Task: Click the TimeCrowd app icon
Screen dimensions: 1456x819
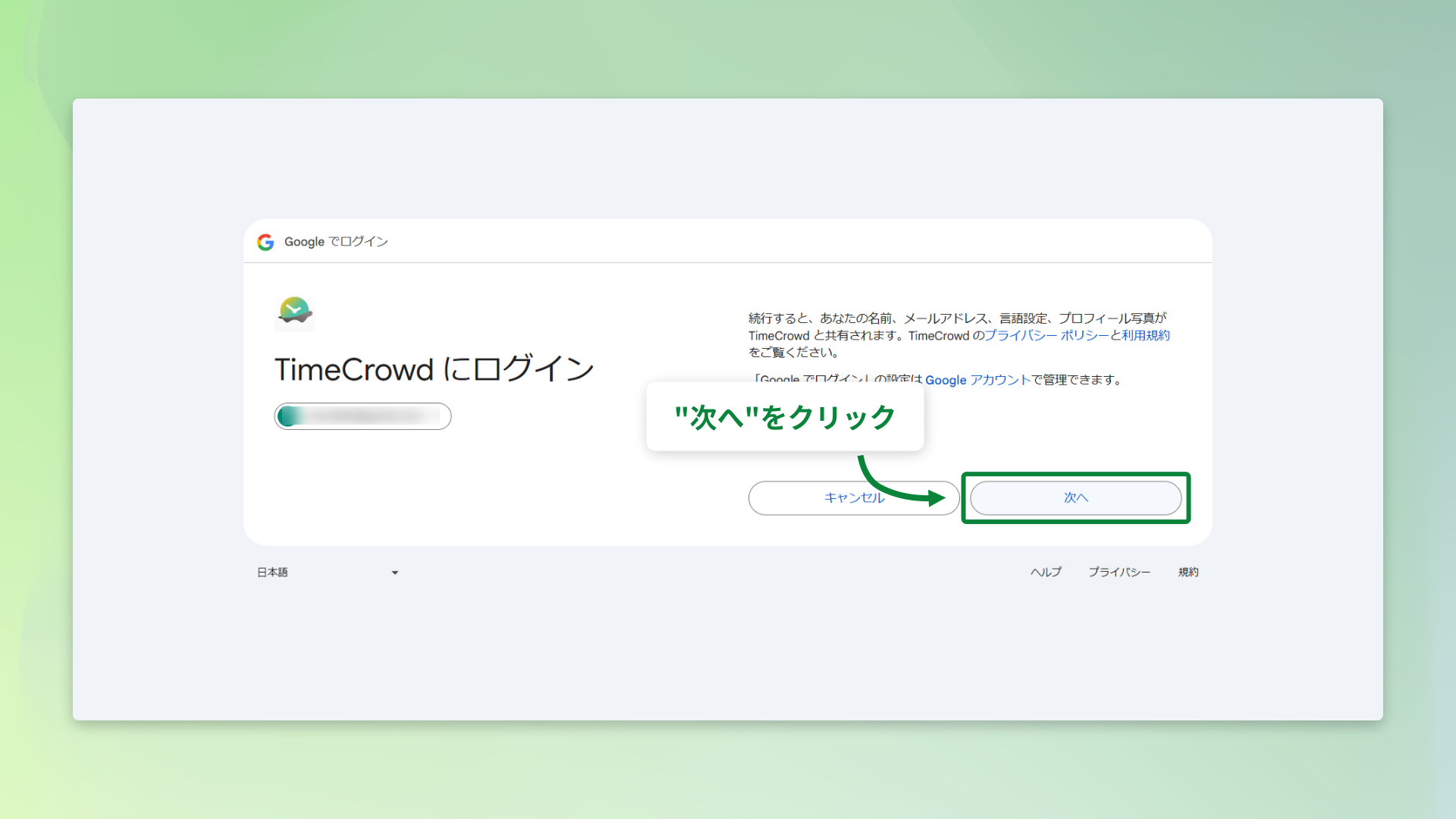Action: (x=294, y=312)
